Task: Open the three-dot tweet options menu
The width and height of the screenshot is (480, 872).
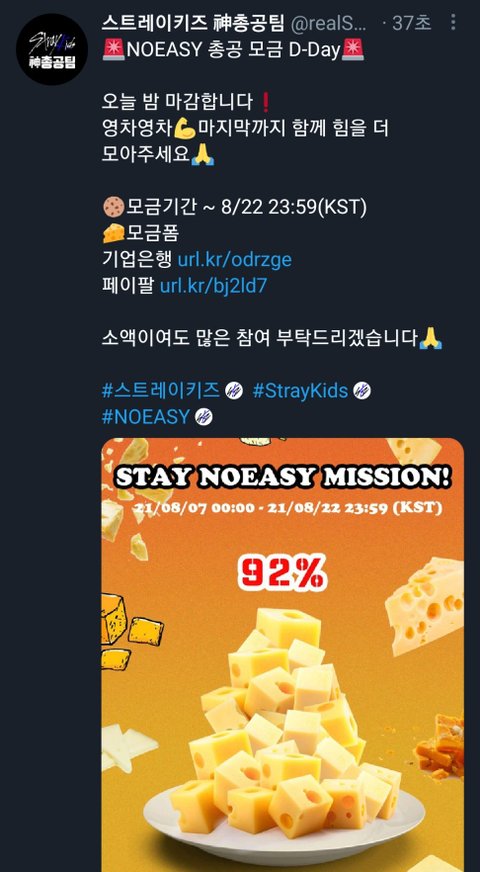Action: pos(453,23)
